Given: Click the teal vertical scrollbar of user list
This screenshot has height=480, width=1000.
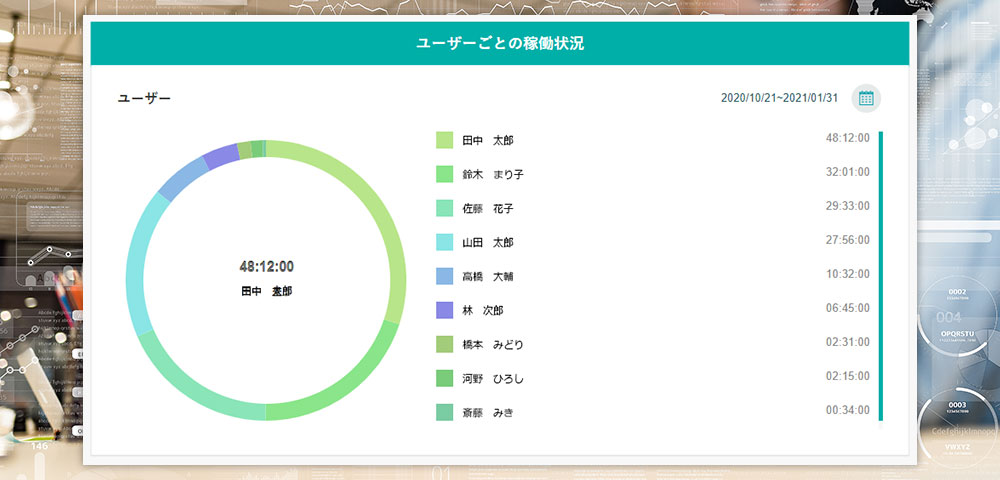Looking at the screenshot, I should [x=881, y=275].
